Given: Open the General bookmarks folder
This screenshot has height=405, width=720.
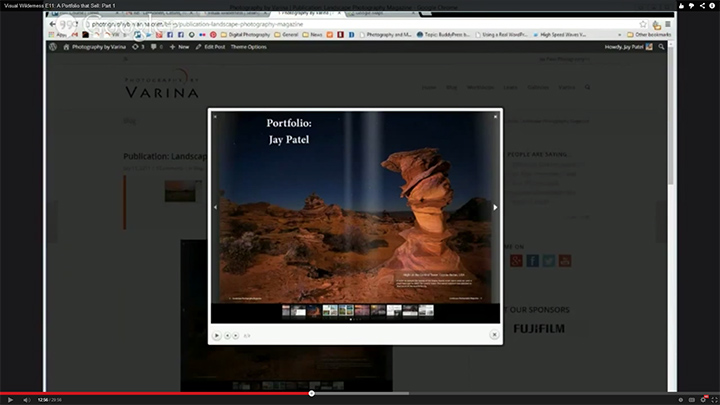Looking at the screenshot, I should [x=286, y=34].
